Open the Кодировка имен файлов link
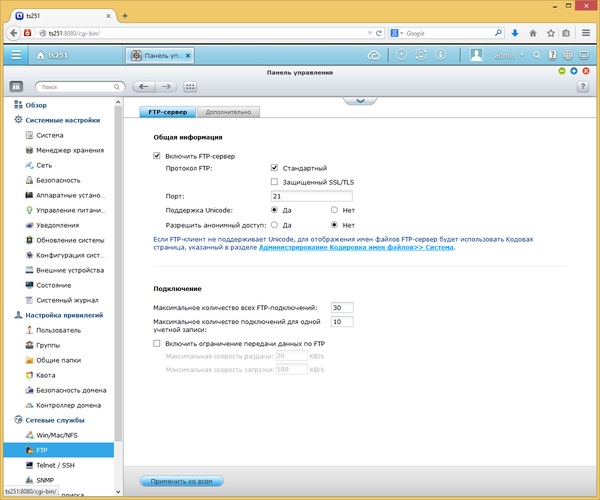This screenshot has height=500, width=600. 356,247
